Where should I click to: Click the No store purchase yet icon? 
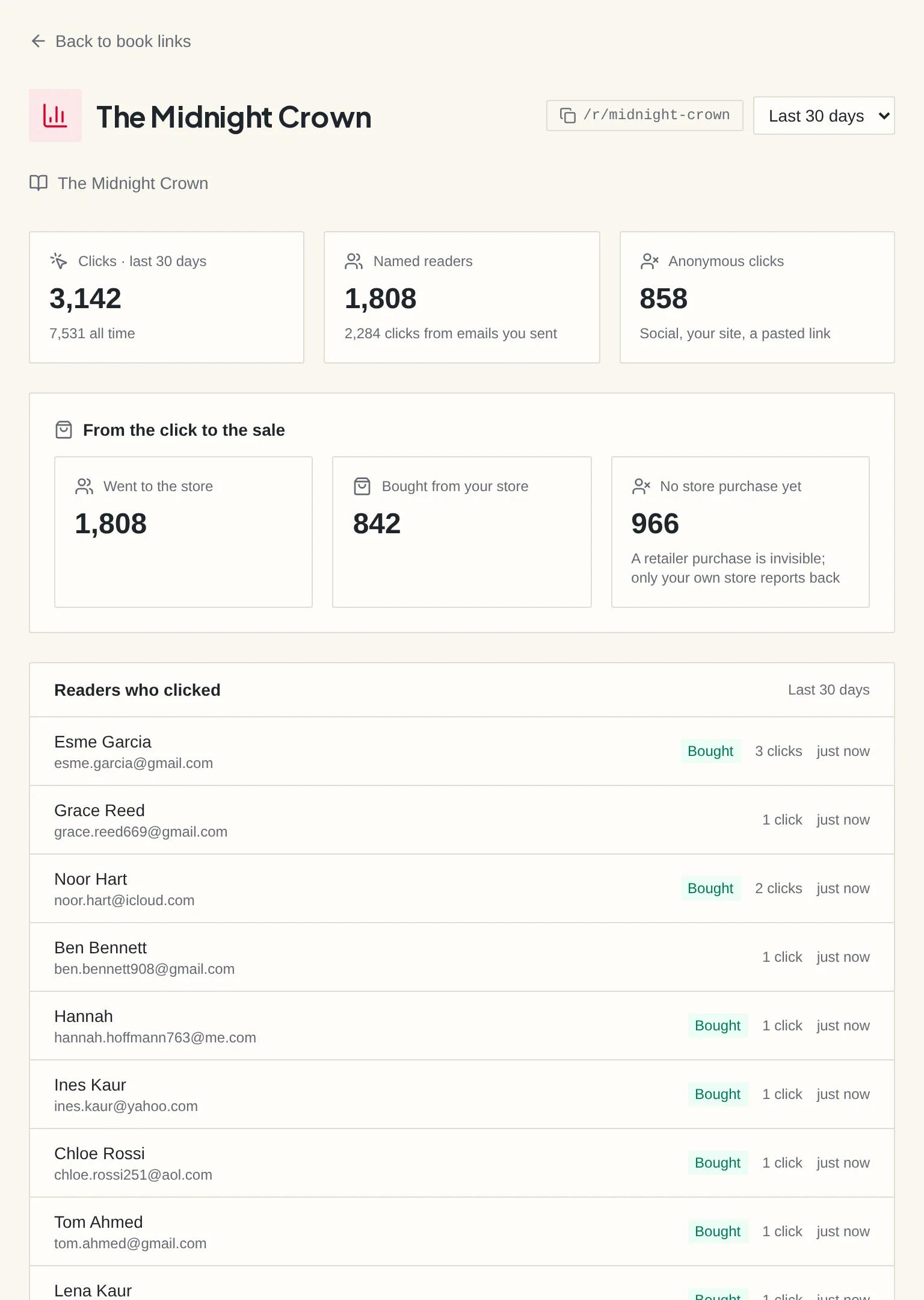[641, 486]
